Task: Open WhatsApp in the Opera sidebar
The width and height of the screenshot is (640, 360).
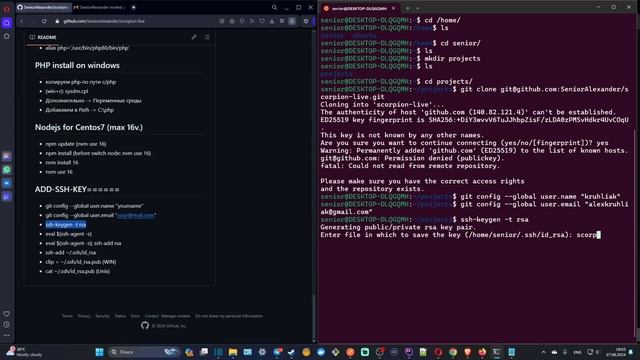Action: 7,170
